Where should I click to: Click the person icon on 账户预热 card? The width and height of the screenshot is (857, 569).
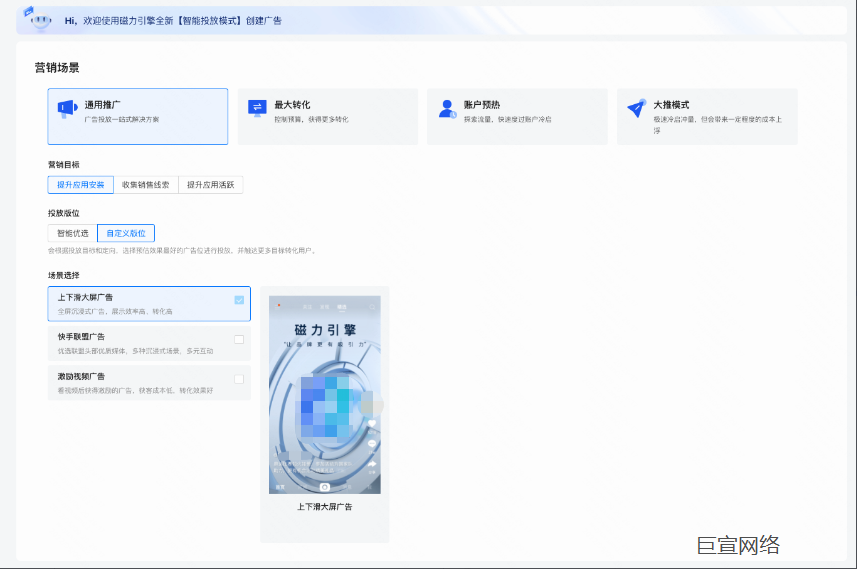tap(447, 109)
